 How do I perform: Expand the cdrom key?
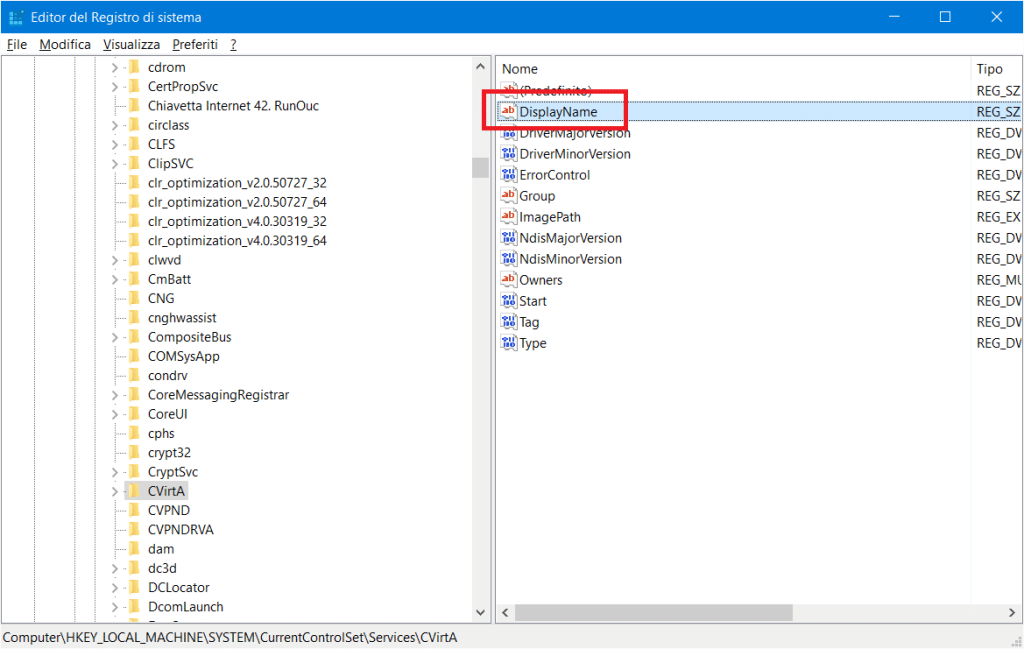point(115,67)
